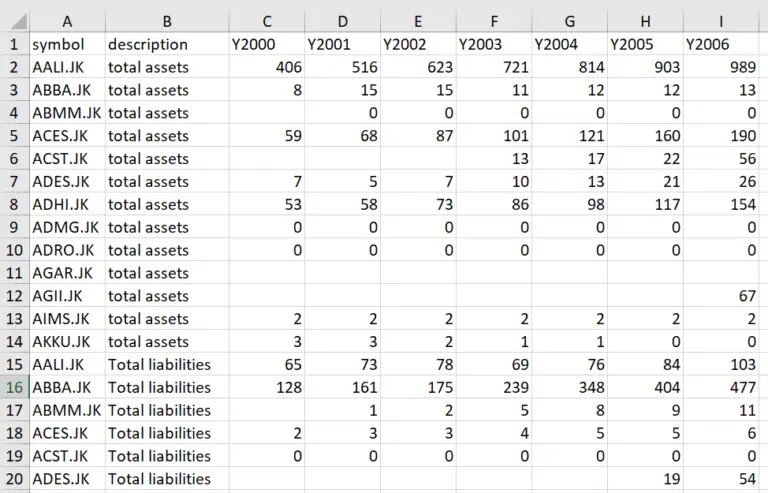Click the AGII.JK symbol cell
Screen dimensions: 768x493
coord(66,296)
